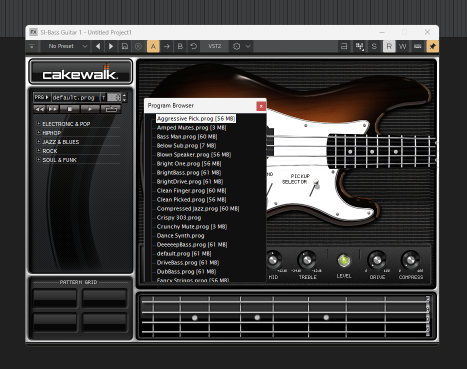Click the copy A to B arrow icon

pos(167,46)
